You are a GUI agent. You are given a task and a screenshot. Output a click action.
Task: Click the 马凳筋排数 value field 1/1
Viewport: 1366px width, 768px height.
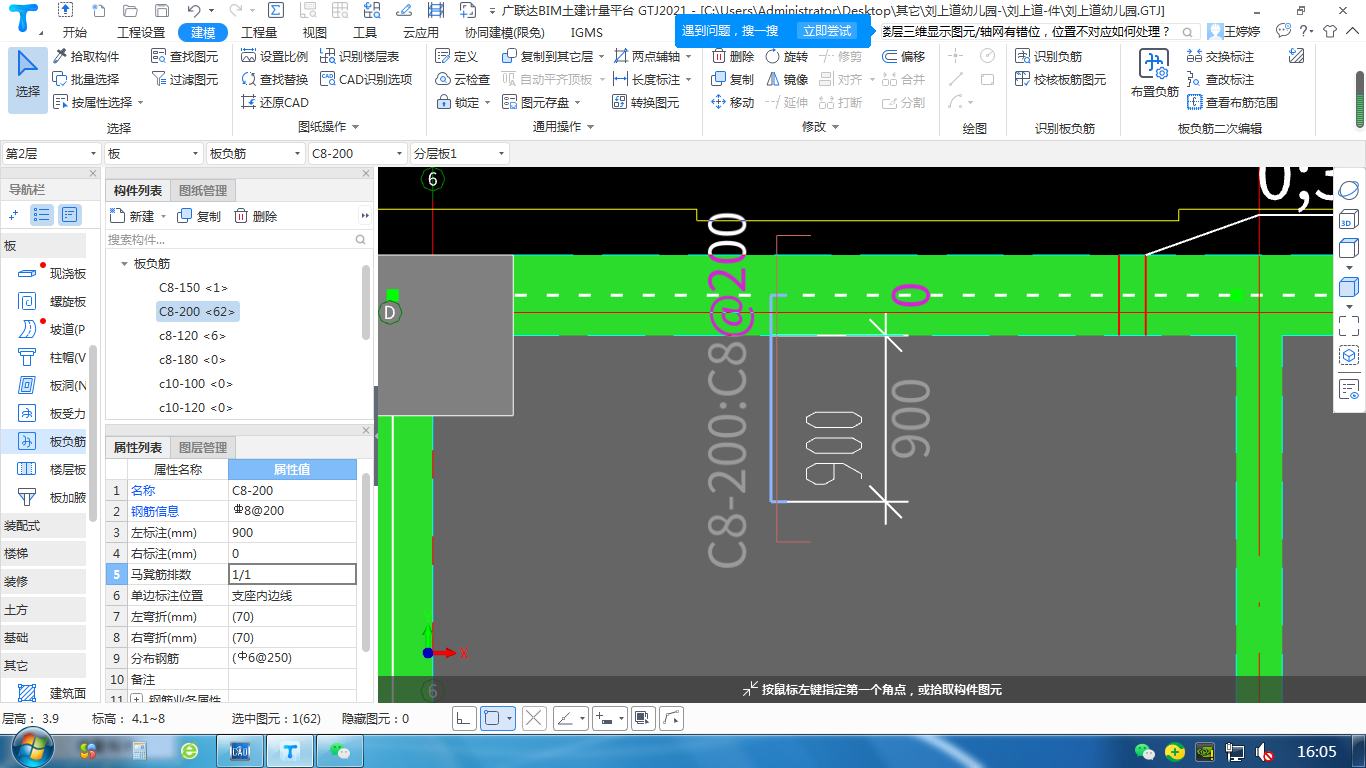(292, 574)
